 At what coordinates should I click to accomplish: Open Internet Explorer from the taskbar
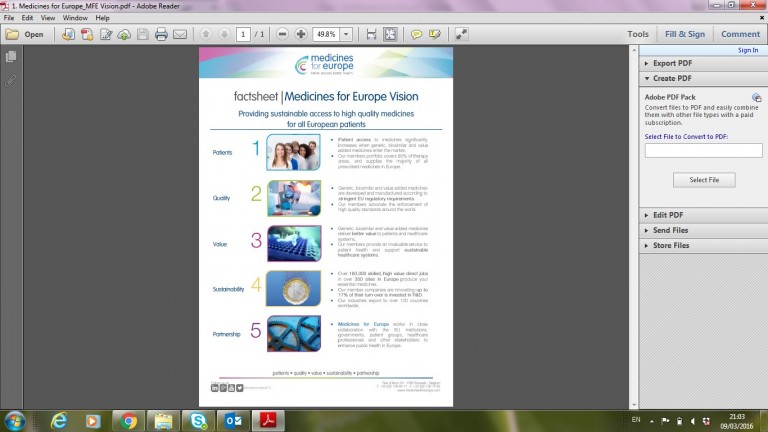(59, 421)
